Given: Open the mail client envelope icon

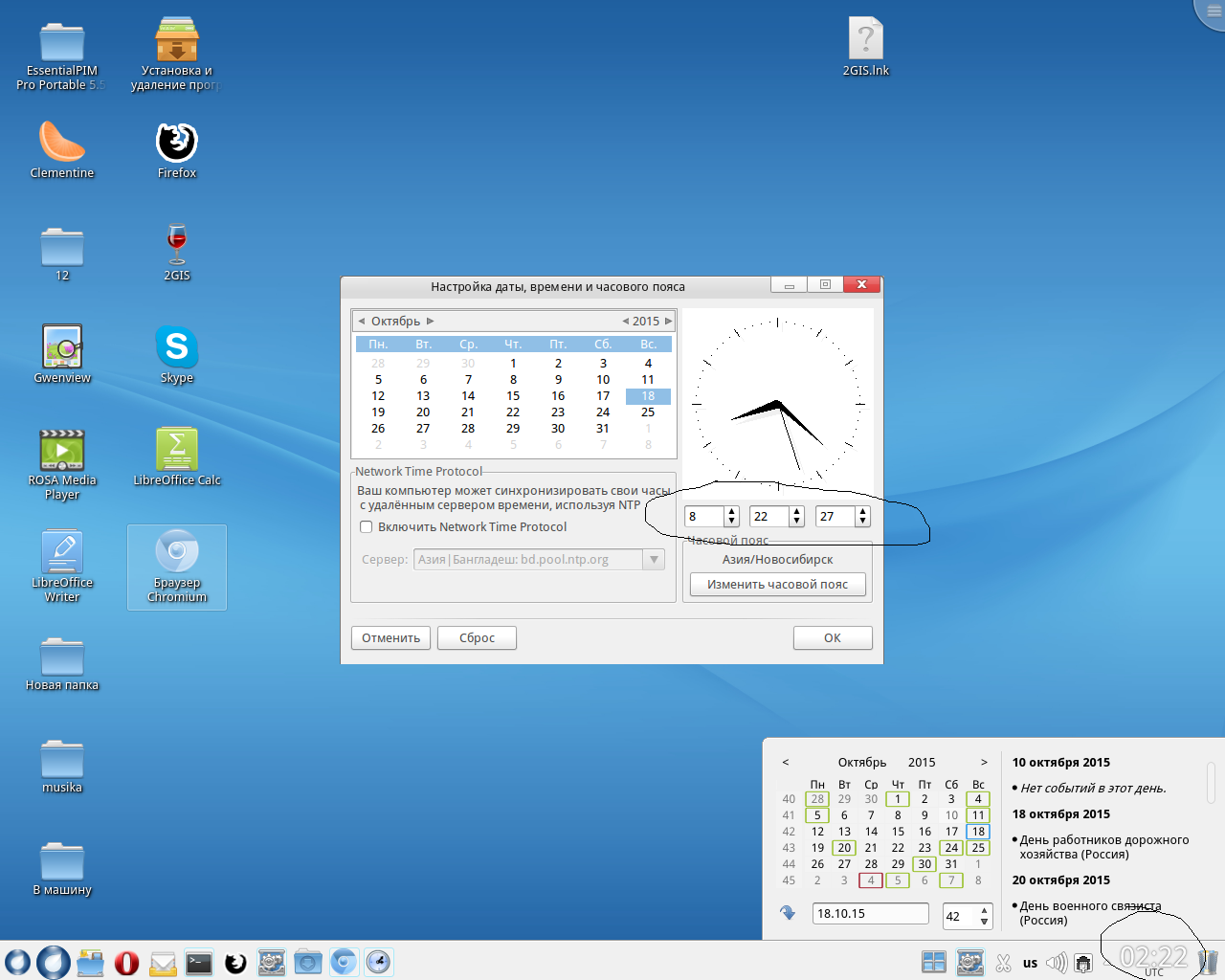Looking at the screenshot, I should point(163,963).
